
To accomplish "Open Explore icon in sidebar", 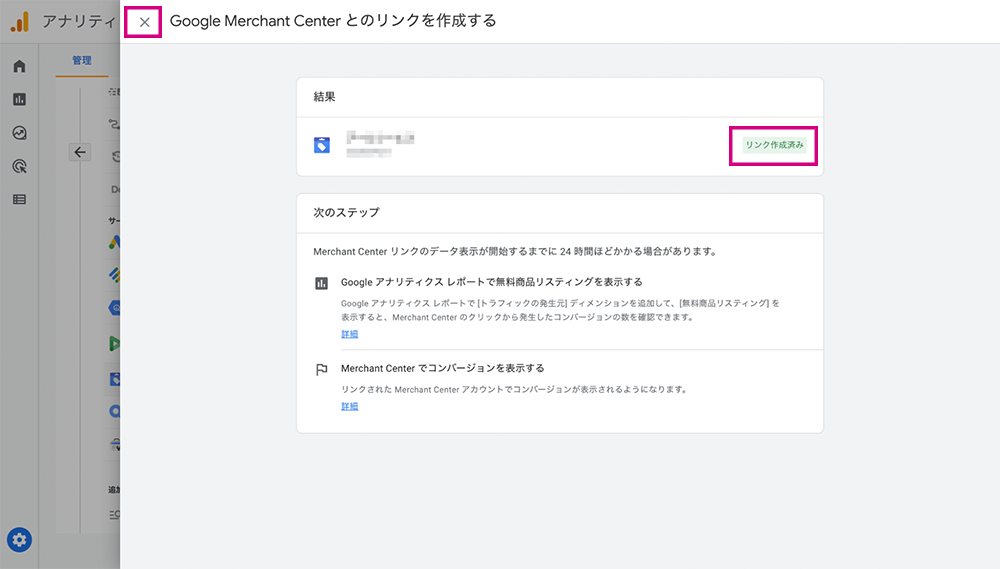I will click(19, 133).
